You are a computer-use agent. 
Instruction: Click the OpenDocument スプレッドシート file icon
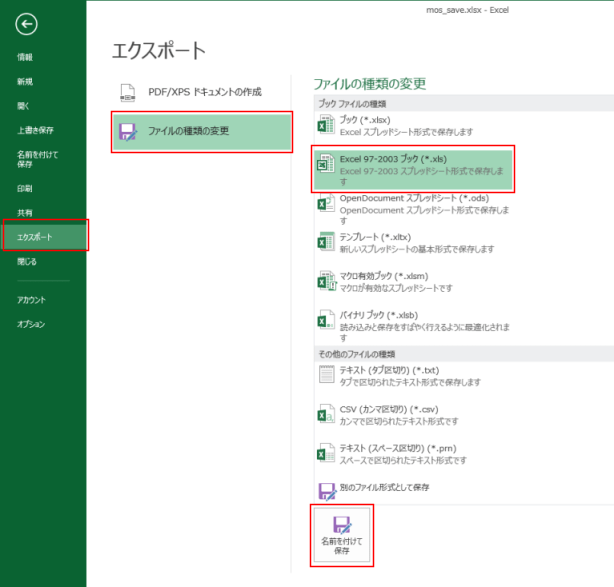326,203
